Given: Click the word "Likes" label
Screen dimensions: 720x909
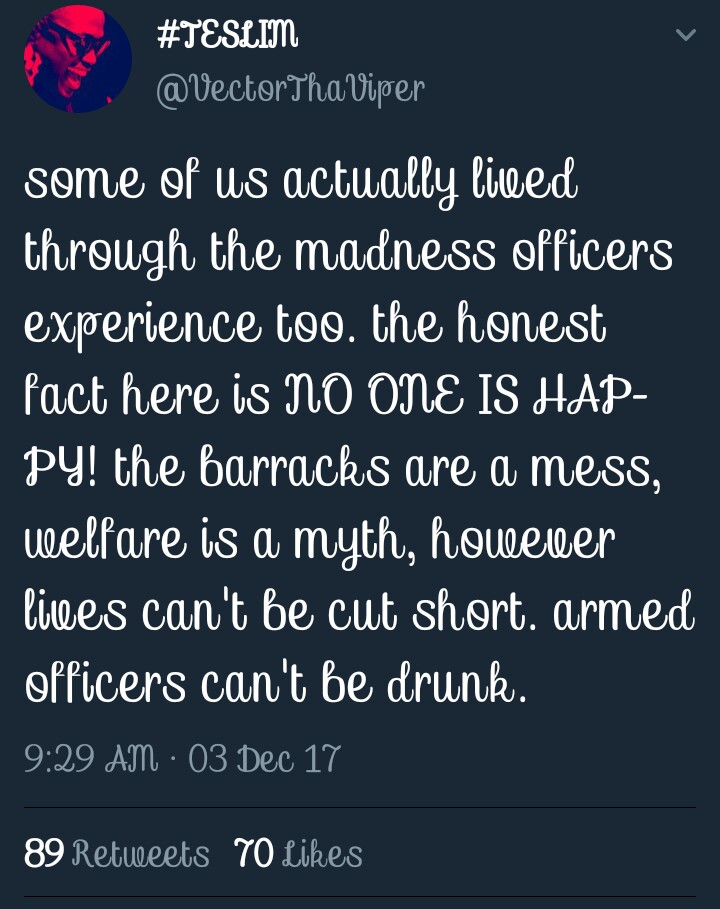Looking at the screenshot, I should tap(322, 854).
